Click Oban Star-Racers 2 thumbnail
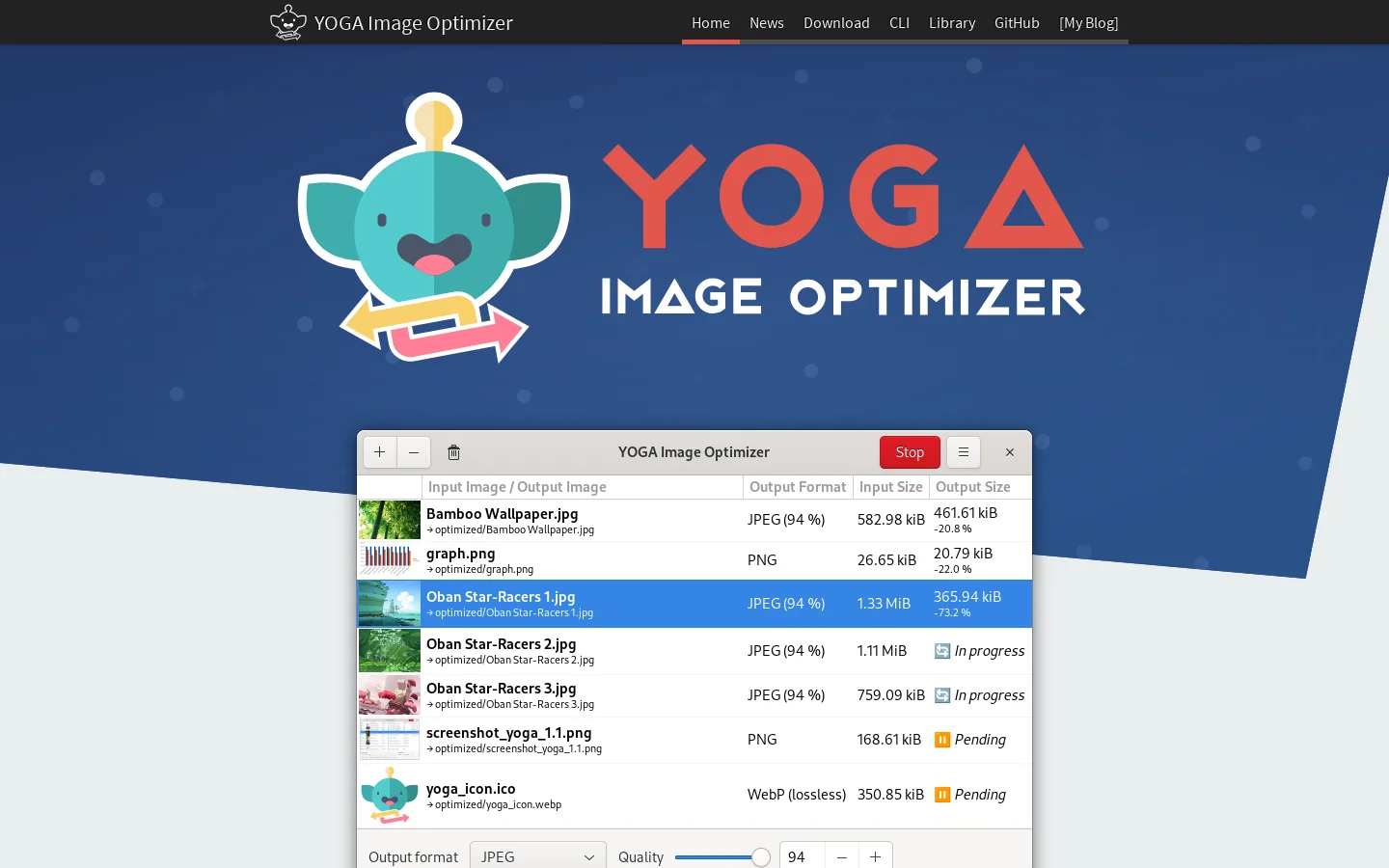 tap(390, 651)
